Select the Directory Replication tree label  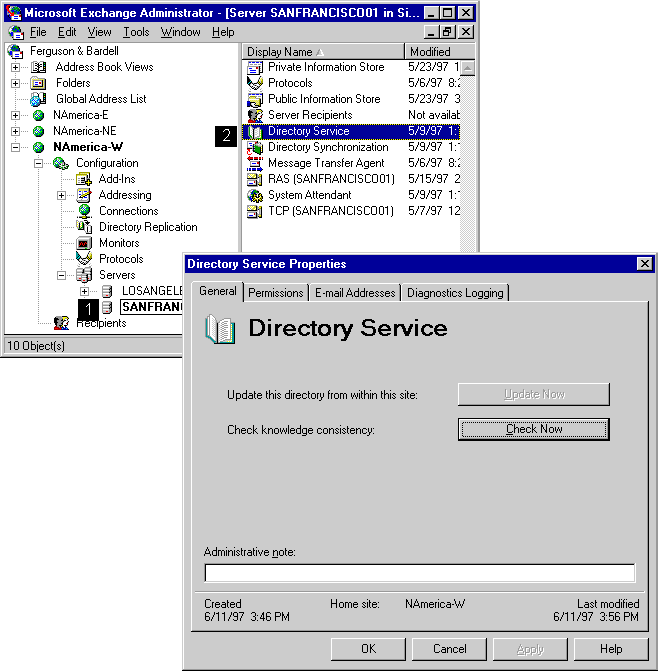[148, 227]
